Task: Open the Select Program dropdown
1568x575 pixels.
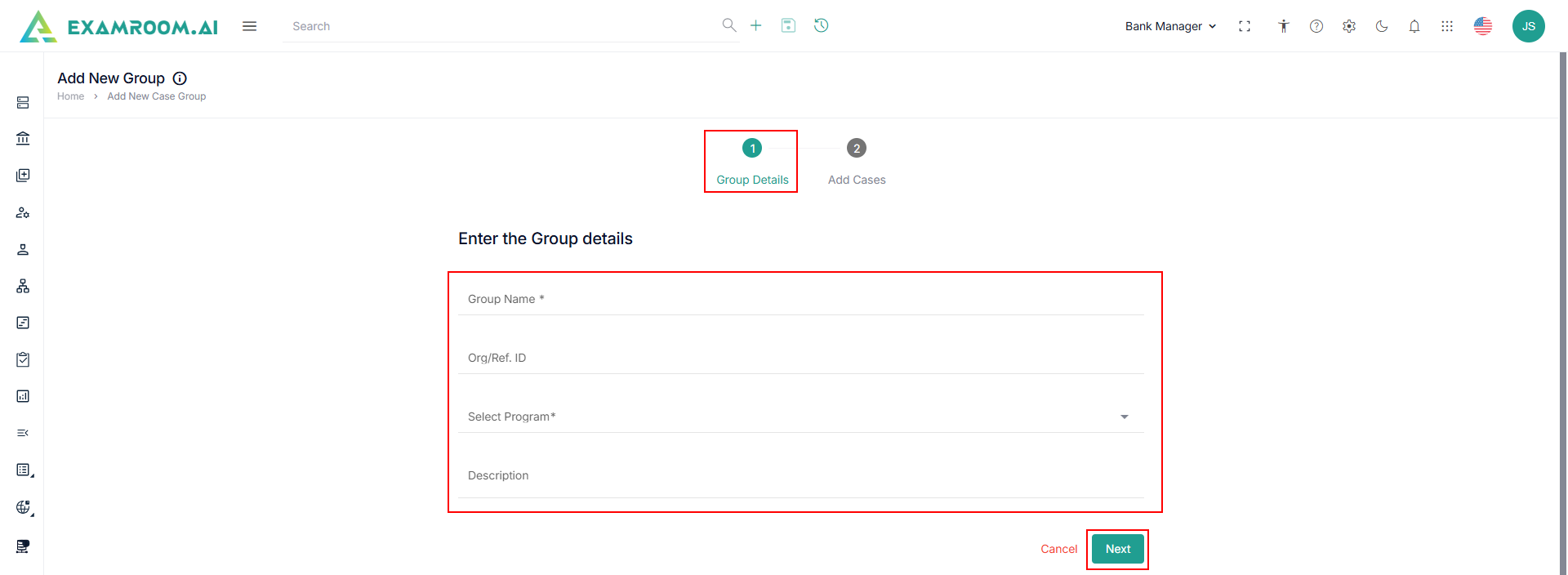Action: pos(800,417)
